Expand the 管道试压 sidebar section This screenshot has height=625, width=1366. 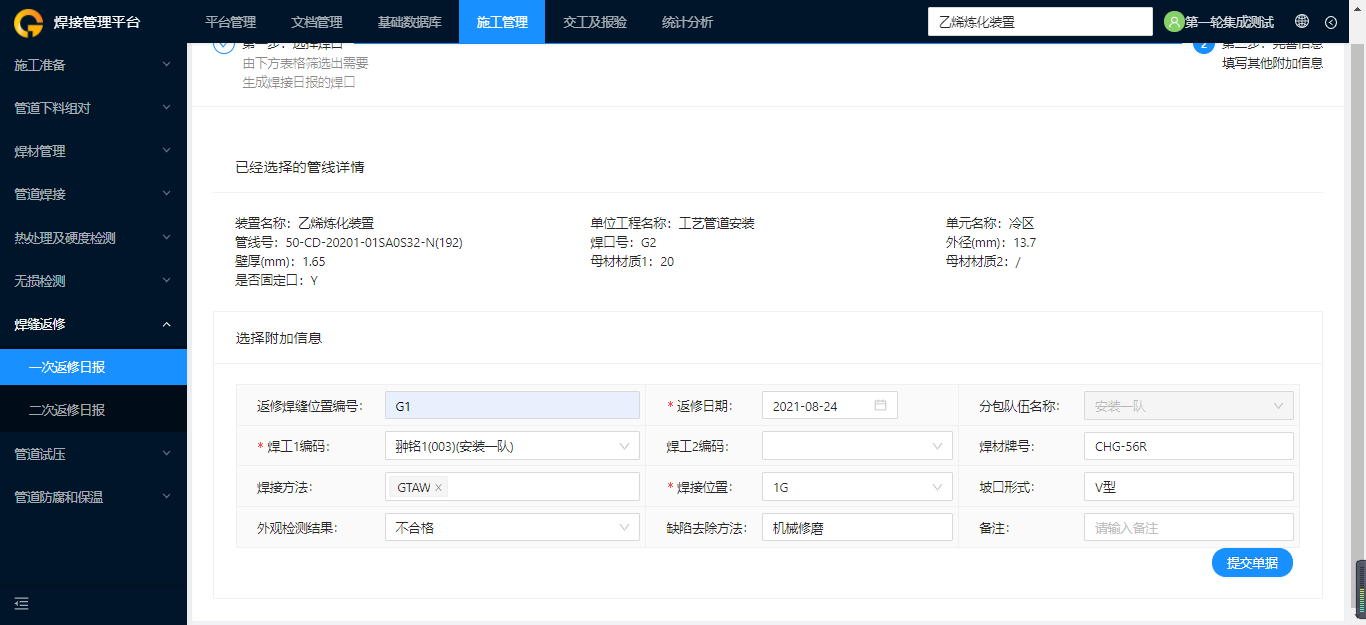coord(93,453)
